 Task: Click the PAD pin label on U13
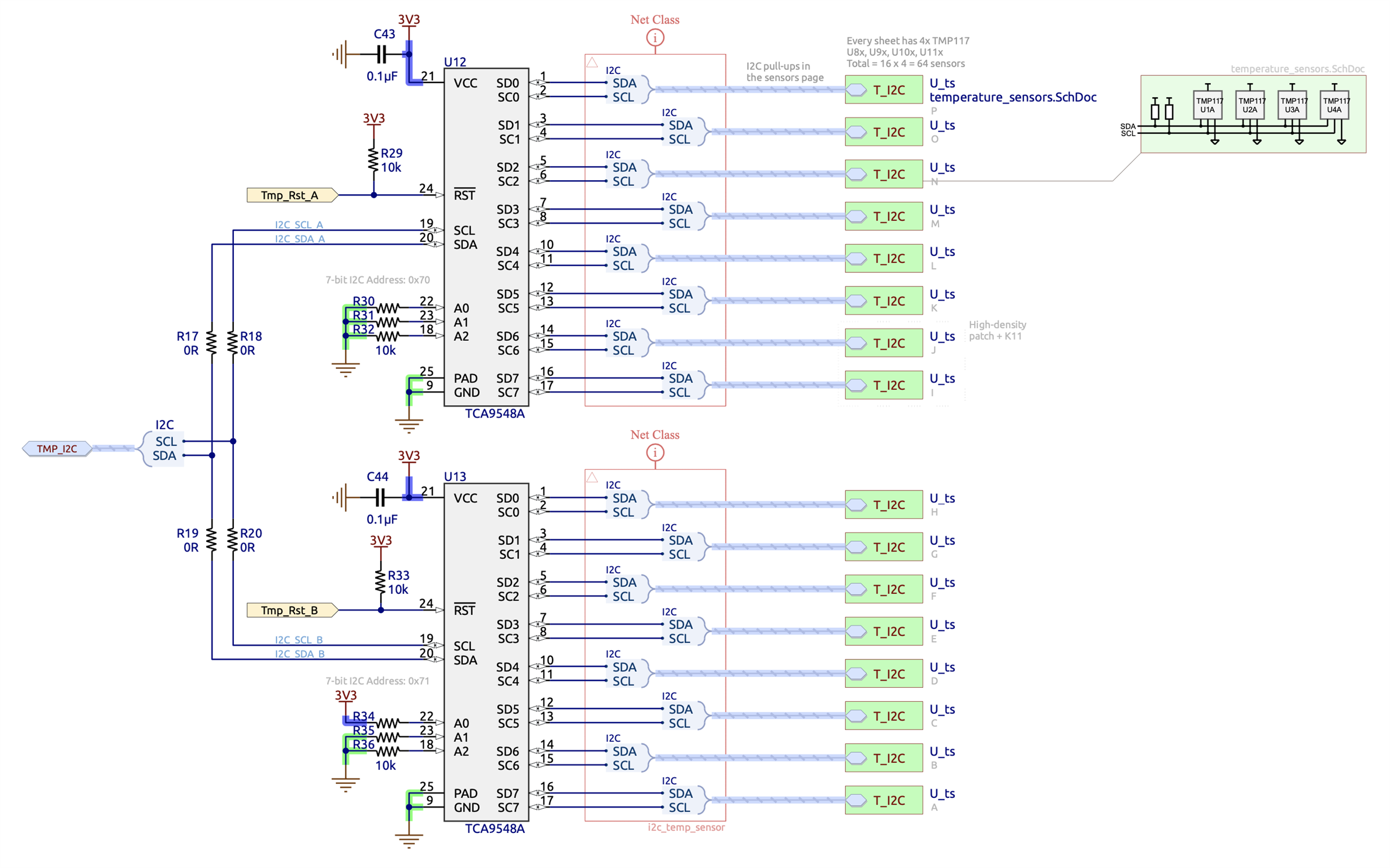tap(466, 794)
